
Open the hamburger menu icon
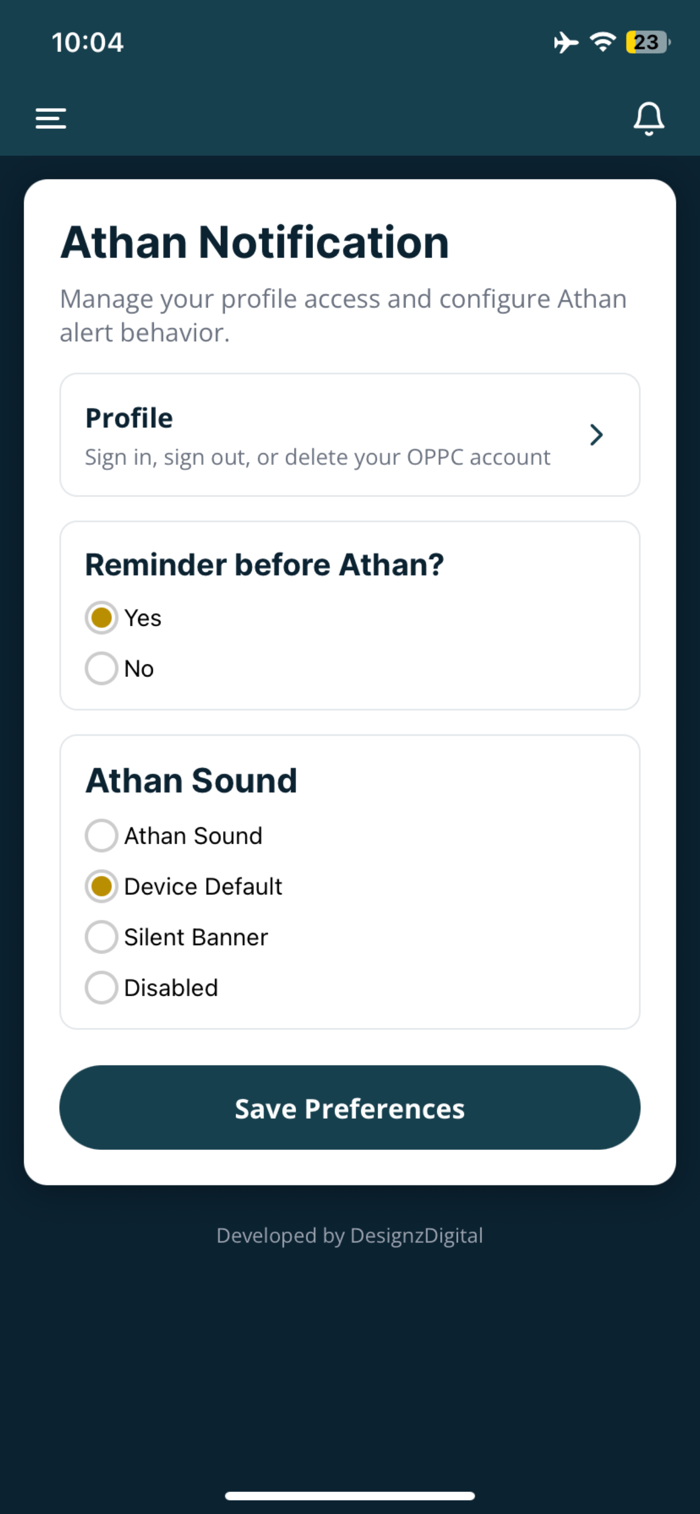[x=51, y=119]
